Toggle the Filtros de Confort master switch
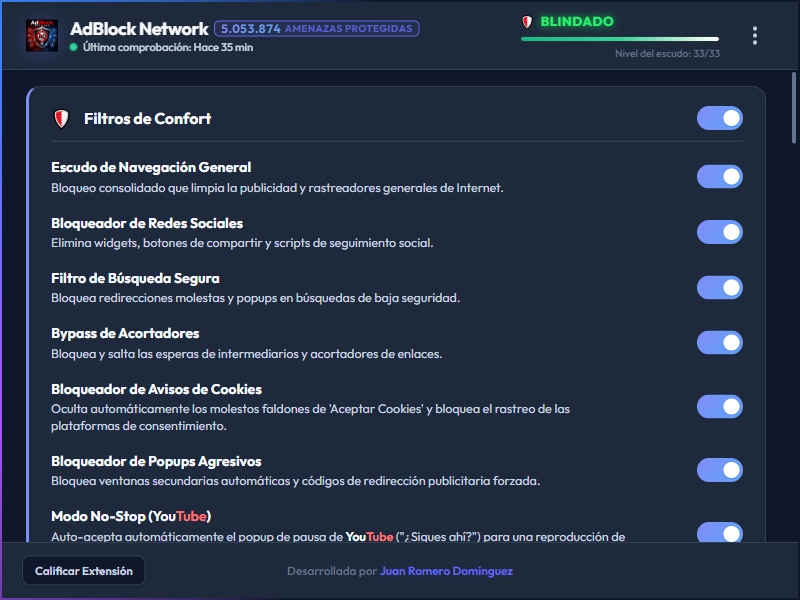The height and width of the screenshot is (600, 800). click(719, 118)
